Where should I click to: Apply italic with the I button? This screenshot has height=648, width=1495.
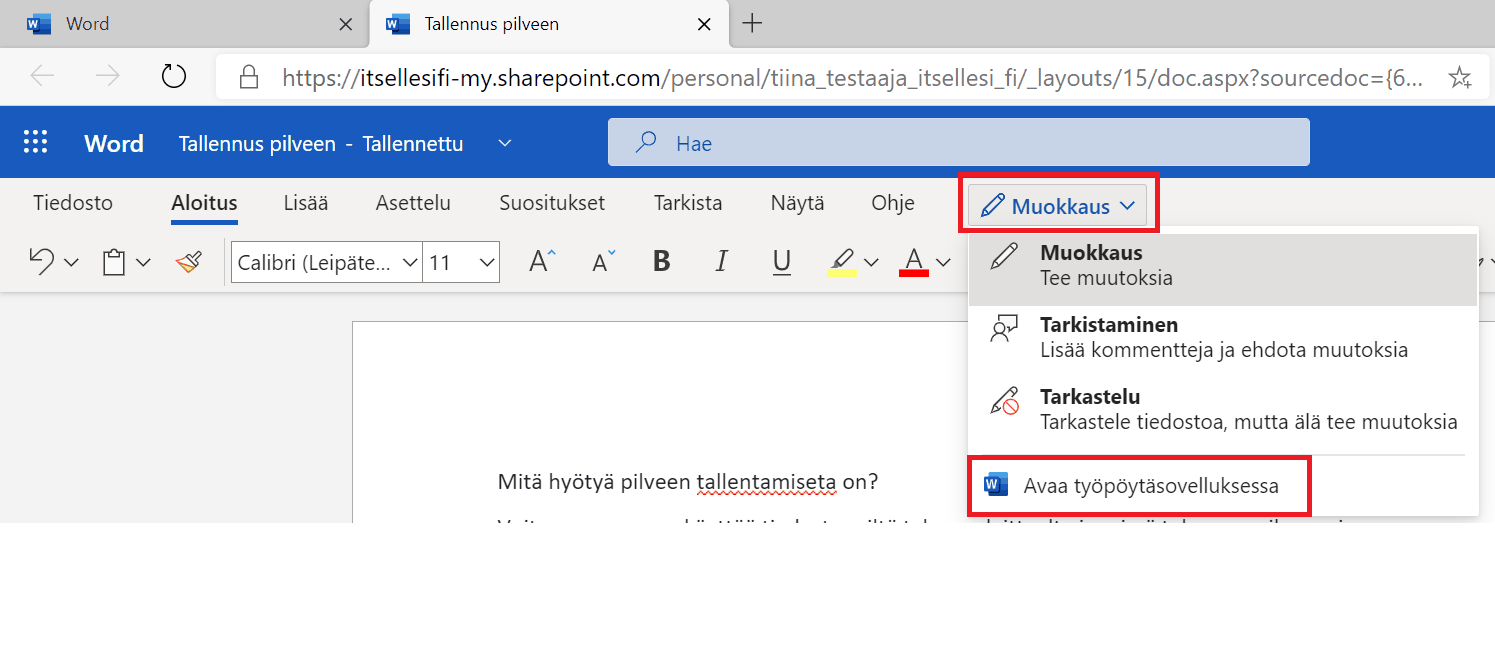pyautogui.click(x=722, y=262)
